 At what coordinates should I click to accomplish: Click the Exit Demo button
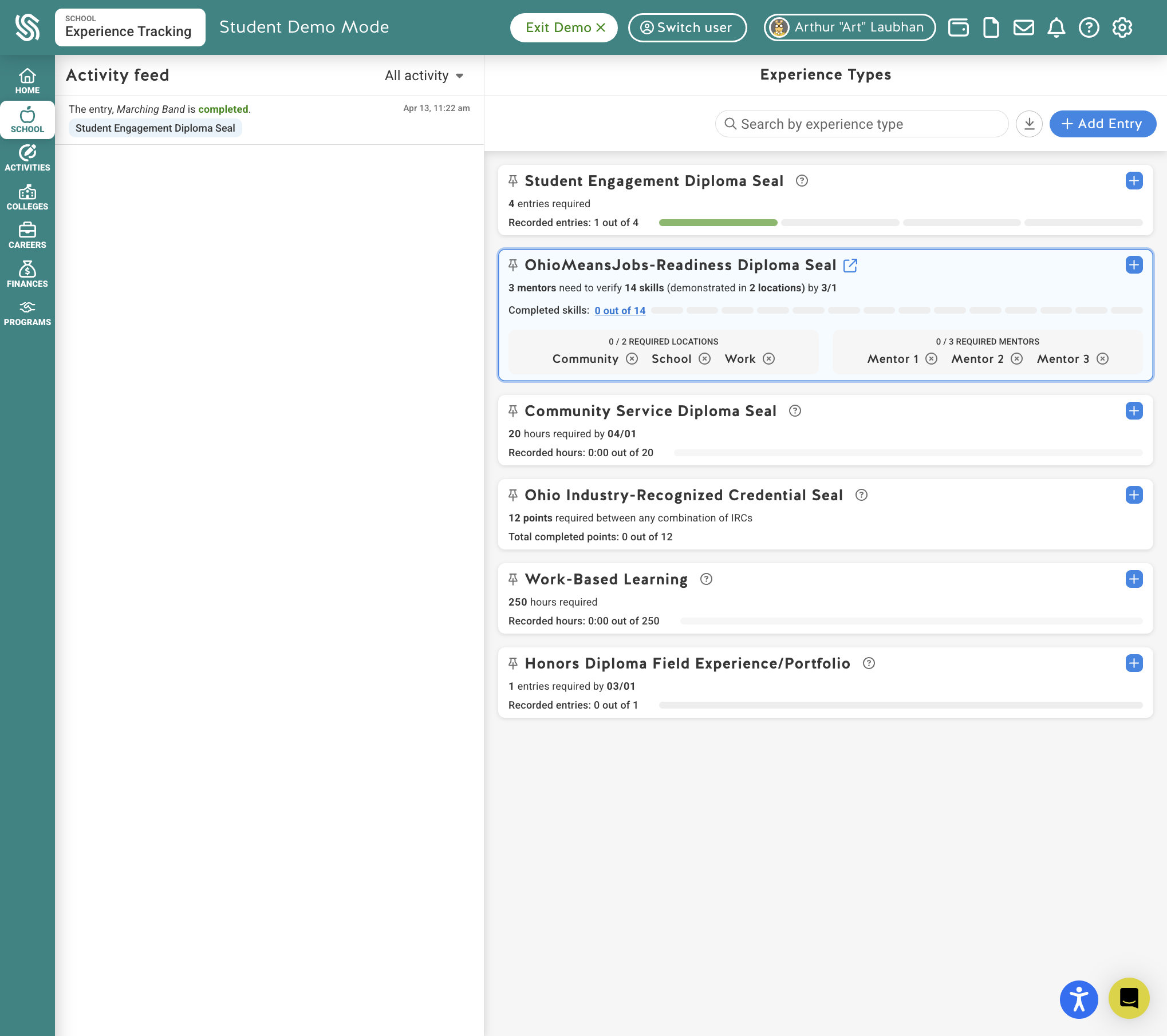pyautogui.click(x=564, y=27)
